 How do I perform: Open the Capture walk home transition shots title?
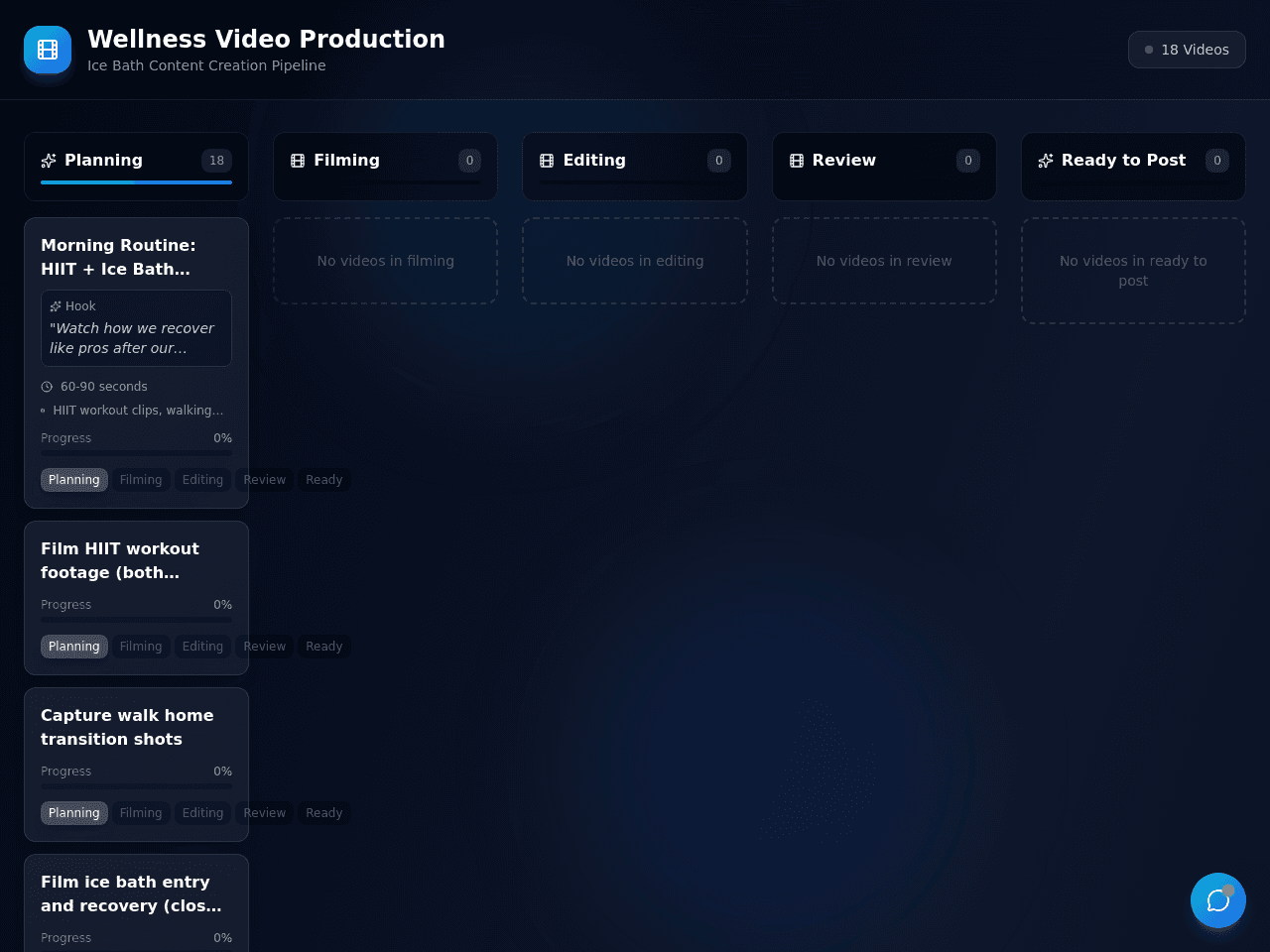coord(127,727)
